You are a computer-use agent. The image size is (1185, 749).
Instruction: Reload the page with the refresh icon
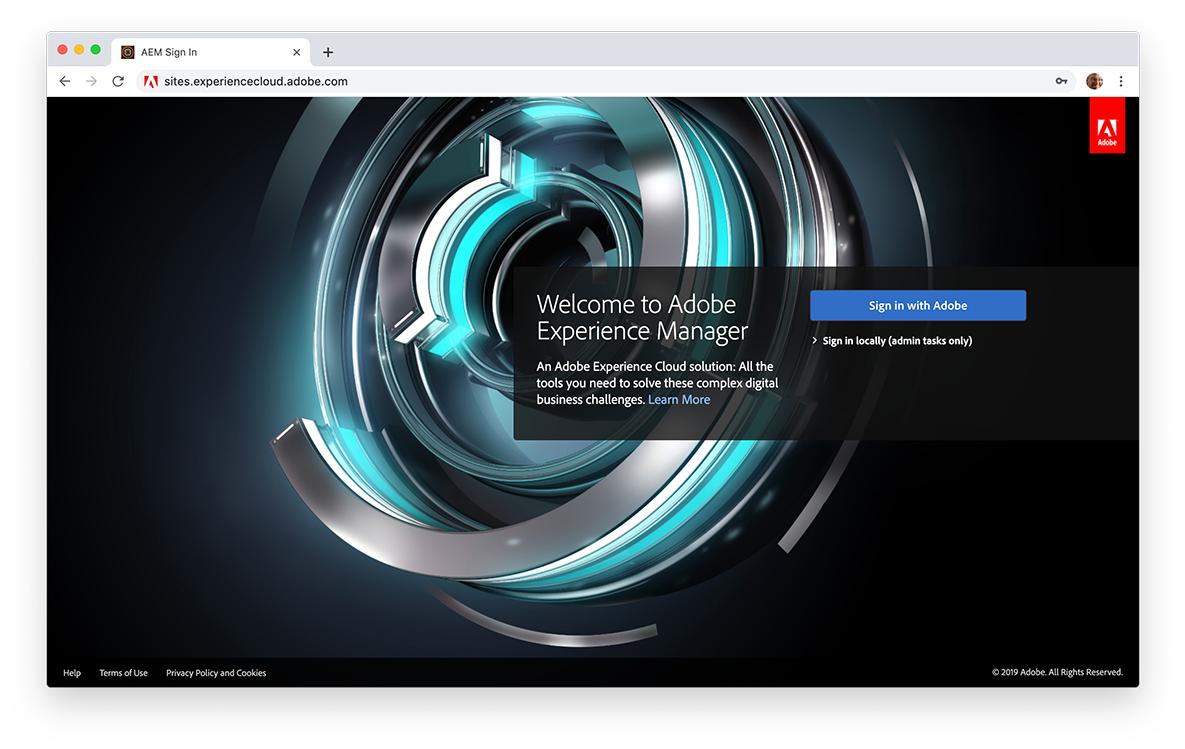click(x=118, y=81)
